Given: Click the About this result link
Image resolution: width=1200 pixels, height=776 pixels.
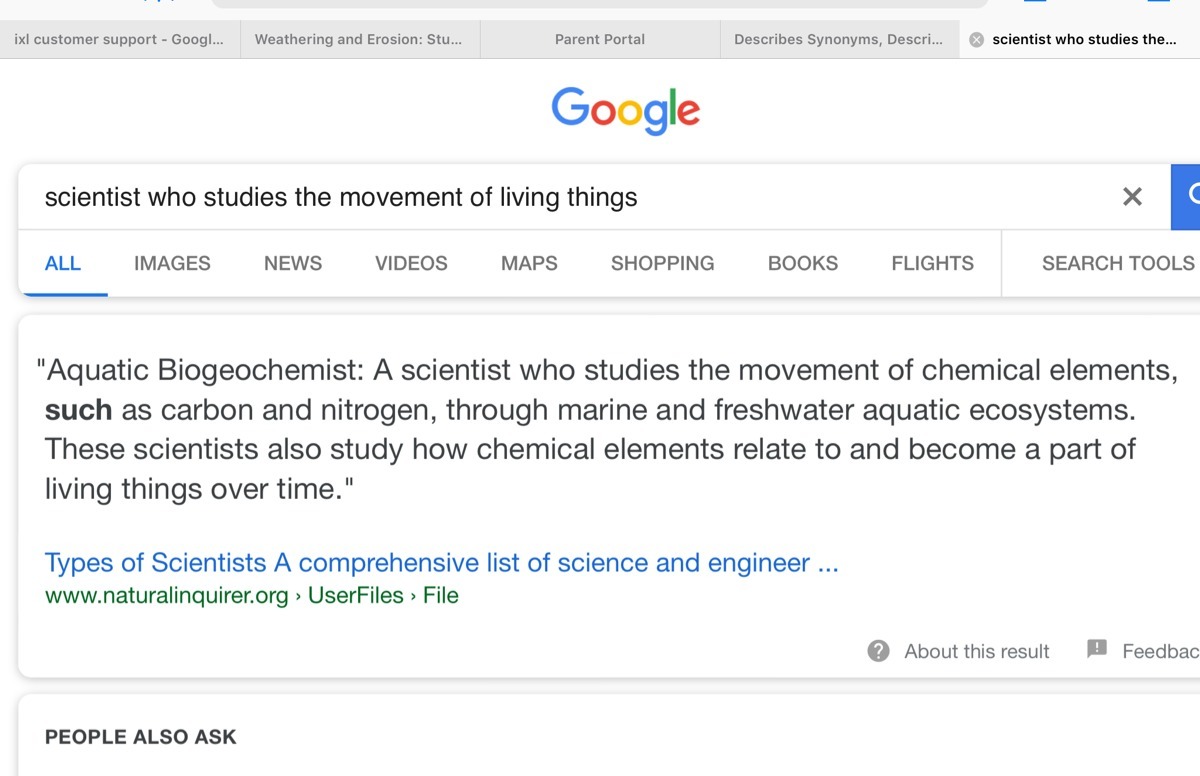Looking at the screenshot, I should (x=976, y=651).
